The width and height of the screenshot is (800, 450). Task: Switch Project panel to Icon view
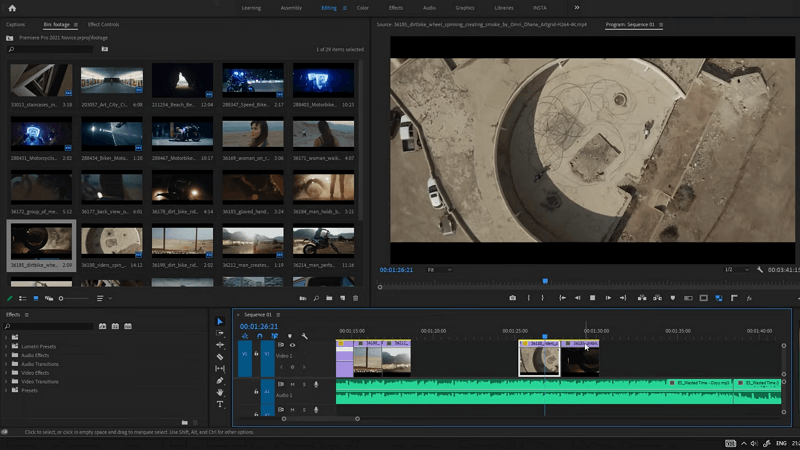(x=36, y=298)
